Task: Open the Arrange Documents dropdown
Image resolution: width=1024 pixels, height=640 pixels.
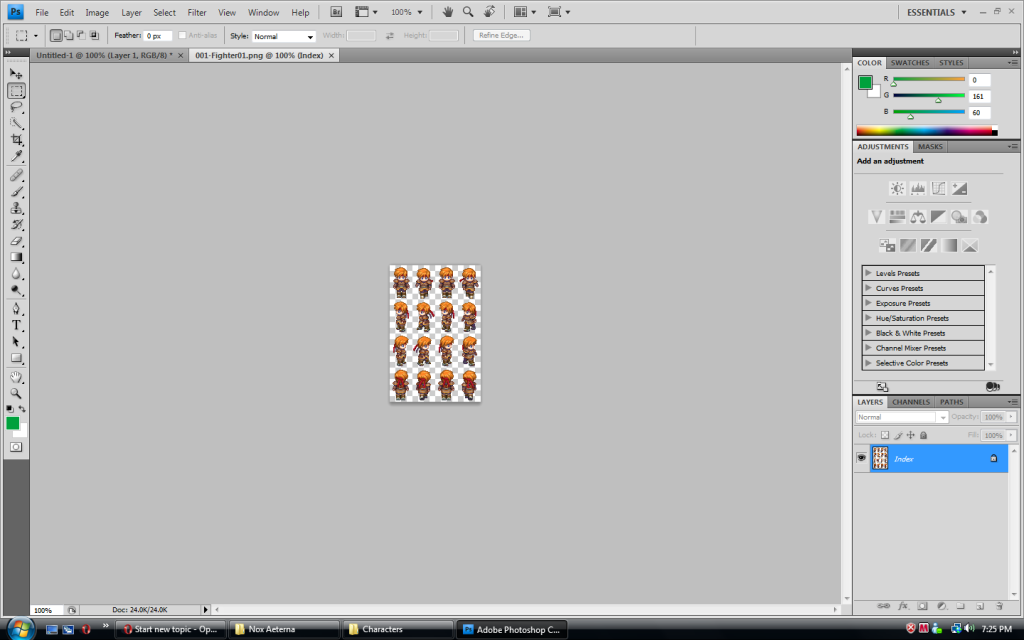Action: click(x=524, y=12)
